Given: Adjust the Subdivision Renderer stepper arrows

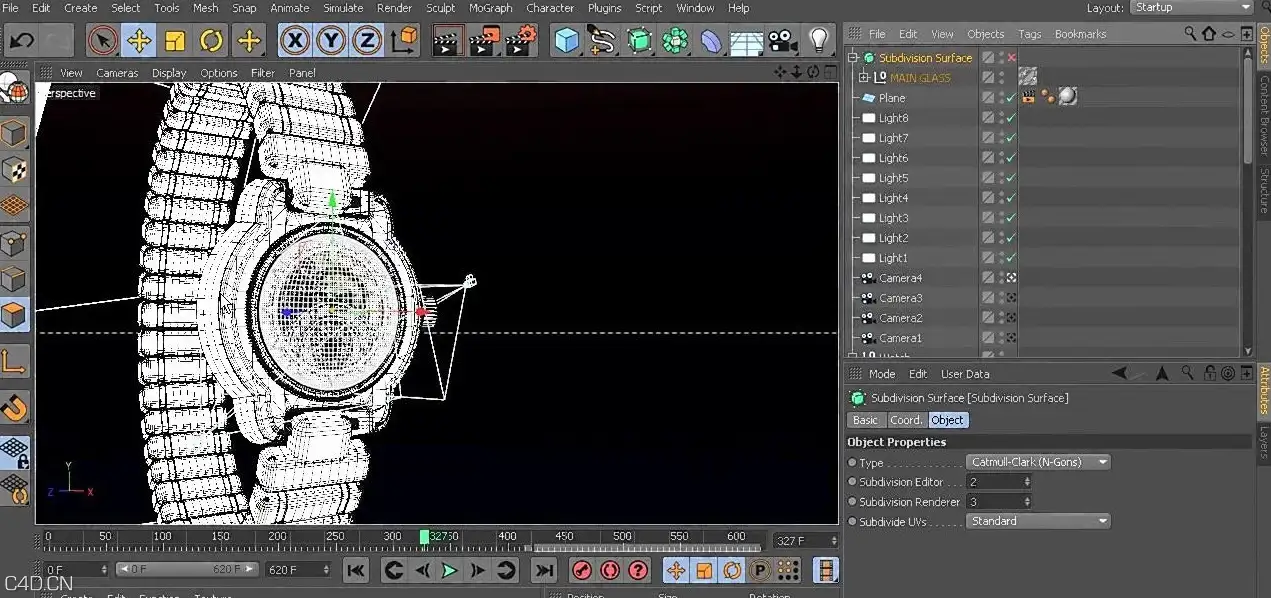Looking at the screenshot, I should coord(1027,502).
